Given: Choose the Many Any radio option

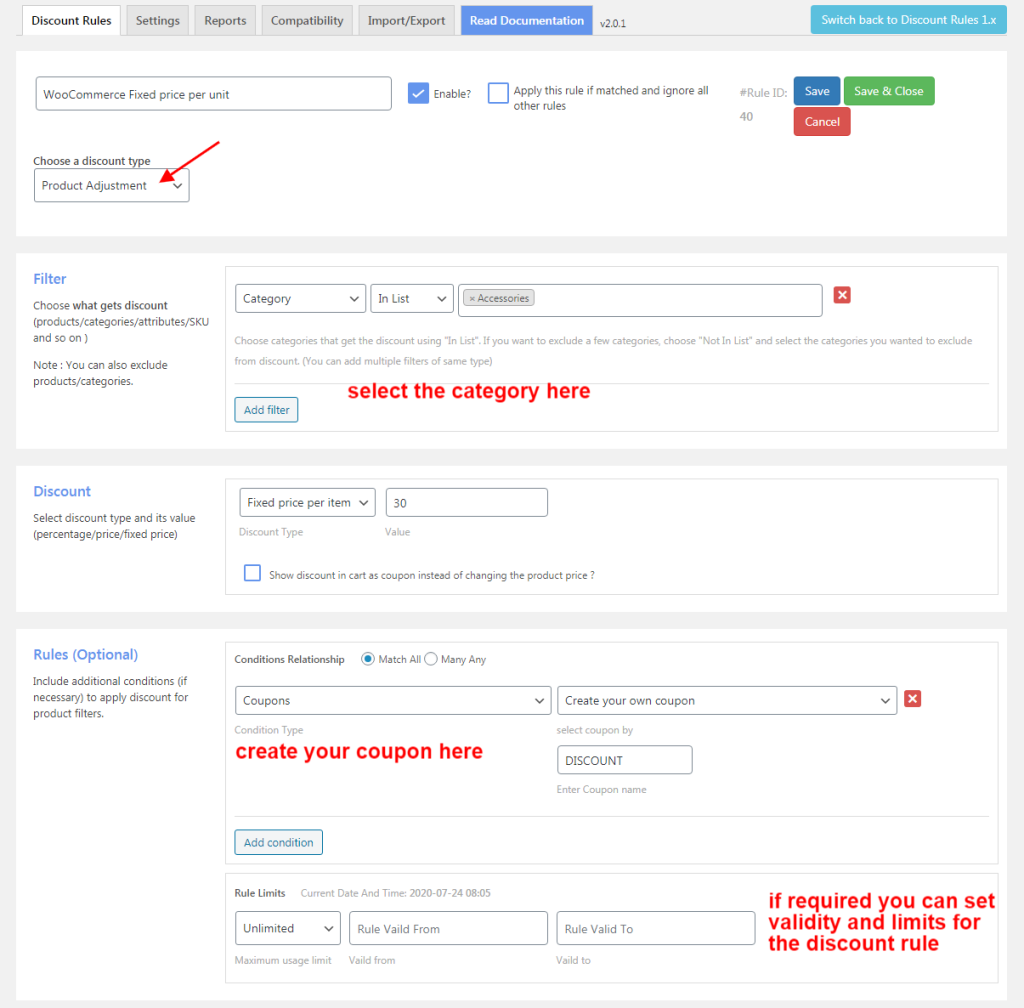Looking at the screenshot, I should pyautogui.click(x=432, y=659).
